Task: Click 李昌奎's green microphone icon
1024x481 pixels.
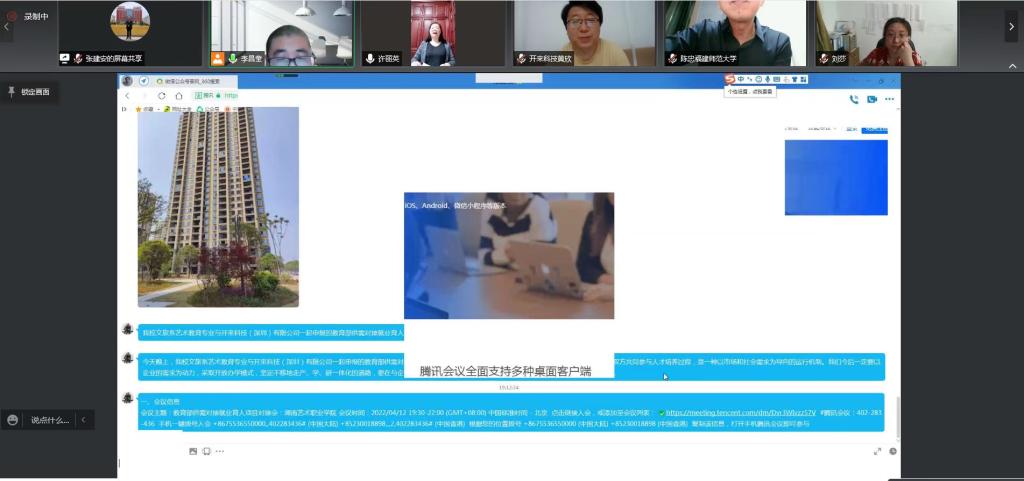Action: pyautogui.click(x=232, y=59)
